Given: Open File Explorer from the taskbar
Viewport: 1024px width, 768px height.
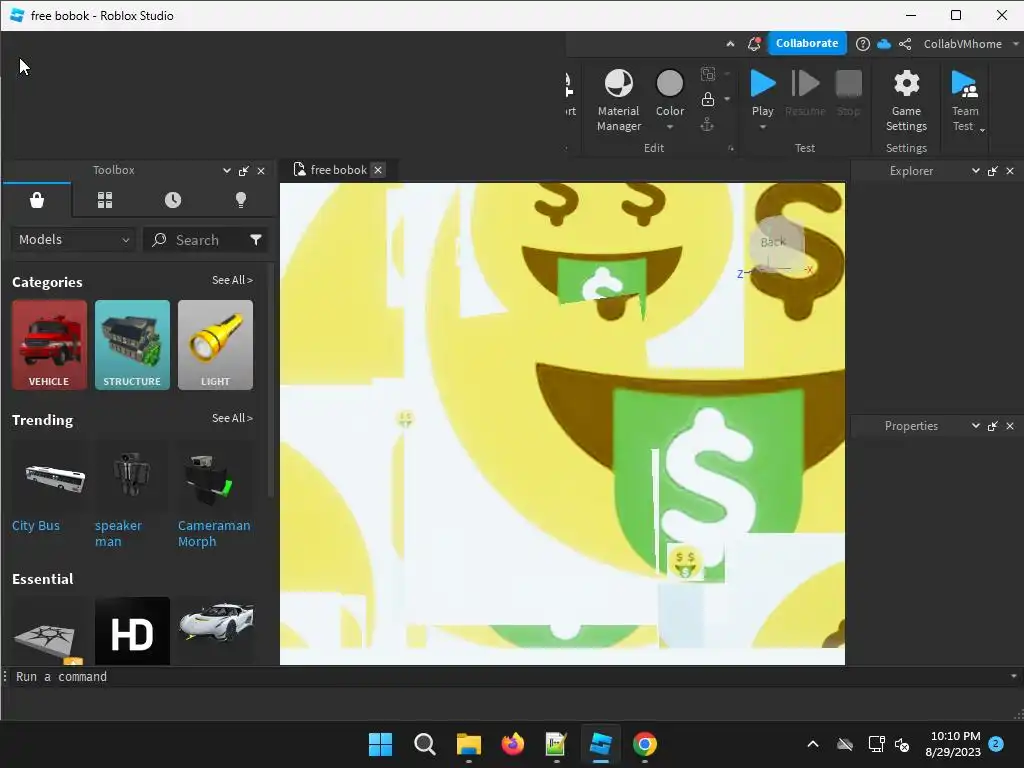Looking at the screenshot, I should [469, 744].
